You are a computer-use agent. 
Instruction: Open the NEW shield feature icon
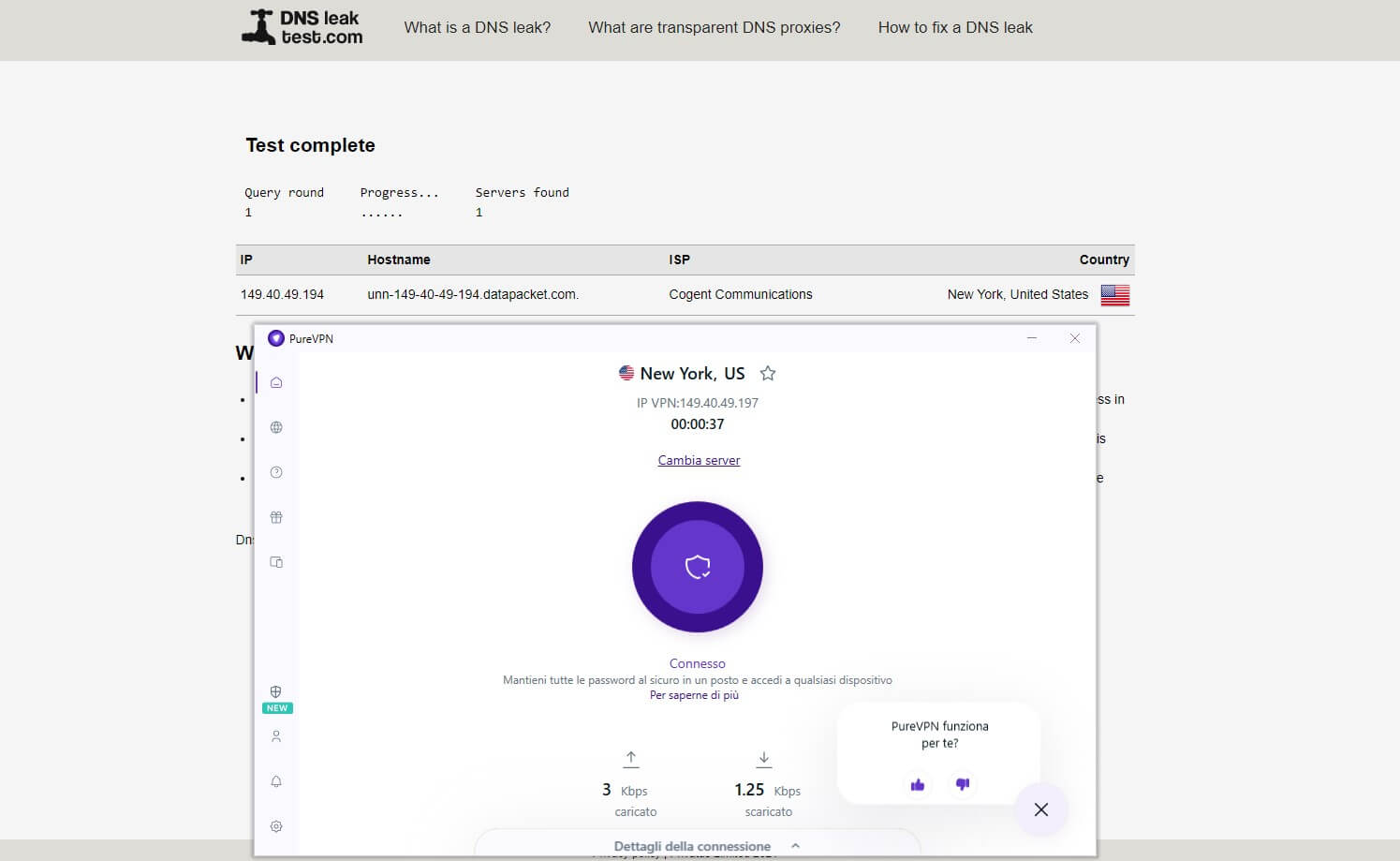[276, 692]
